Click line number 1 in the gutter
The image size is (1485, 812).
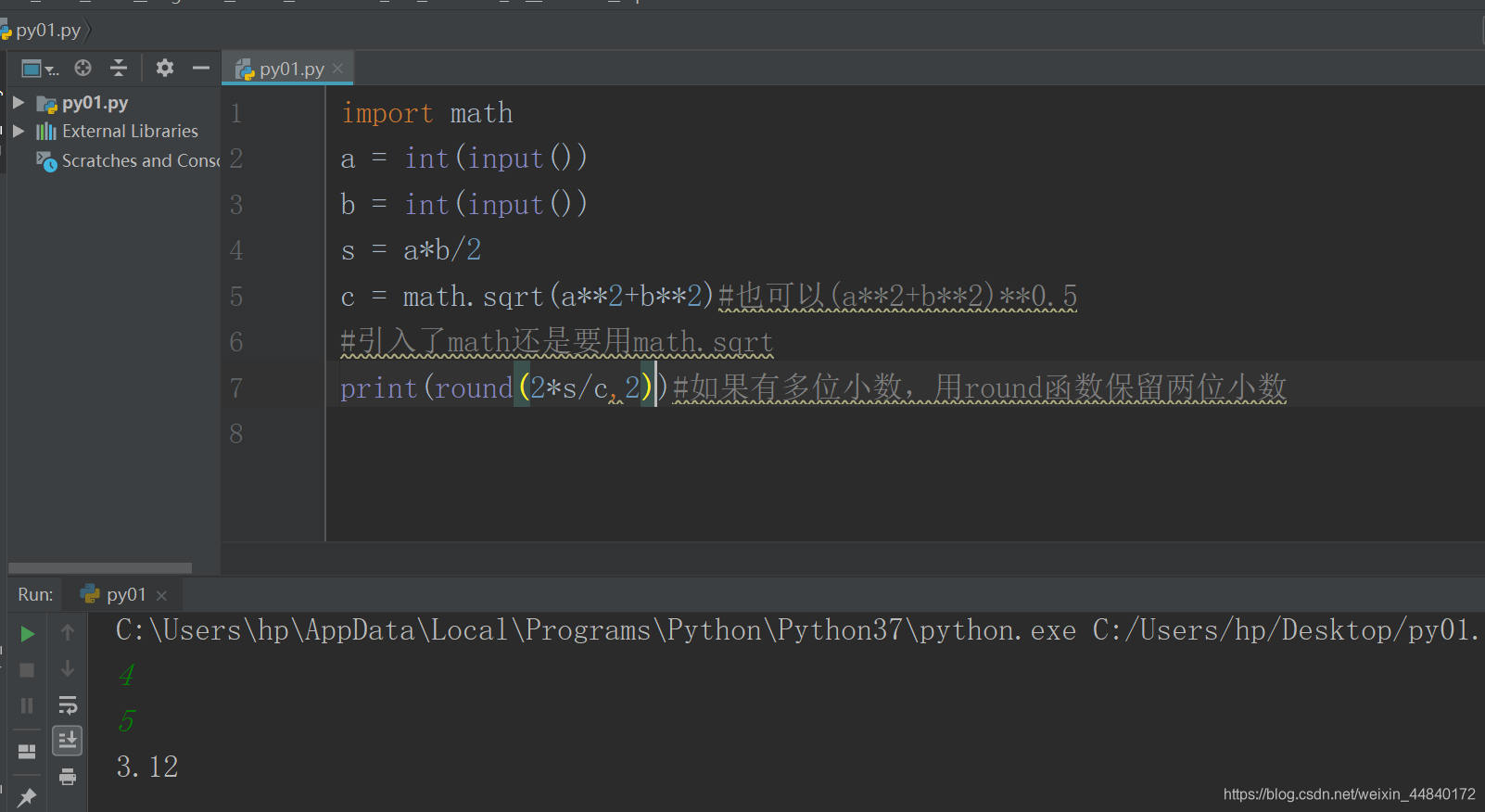tap(236, 113)
